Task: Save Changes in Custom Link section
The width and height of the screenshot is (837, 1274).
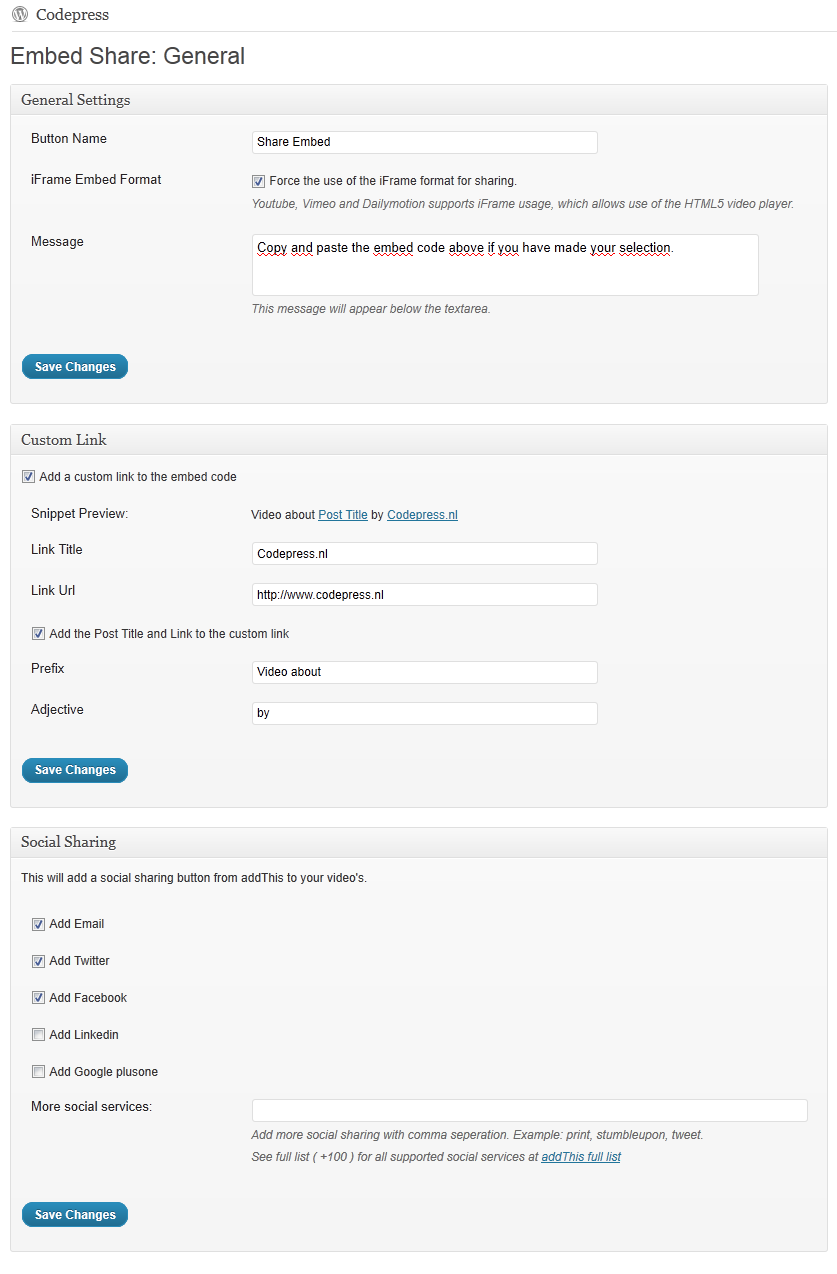Action: 75,770
